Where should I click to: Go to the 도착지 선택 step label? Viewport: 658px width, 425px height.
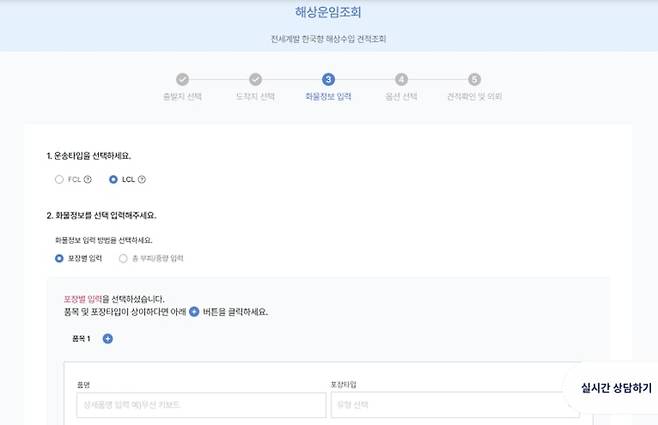point(255,97)
